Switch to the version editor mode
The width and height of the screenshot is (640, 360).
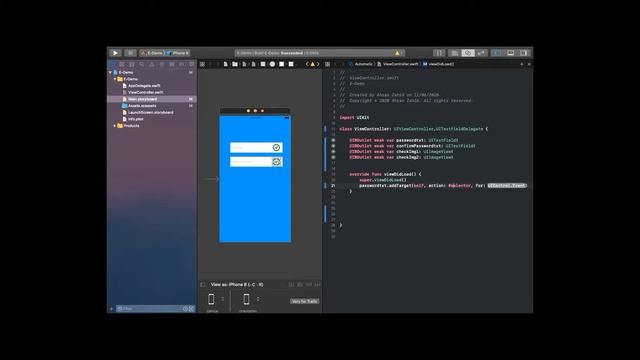pos(481,53)
